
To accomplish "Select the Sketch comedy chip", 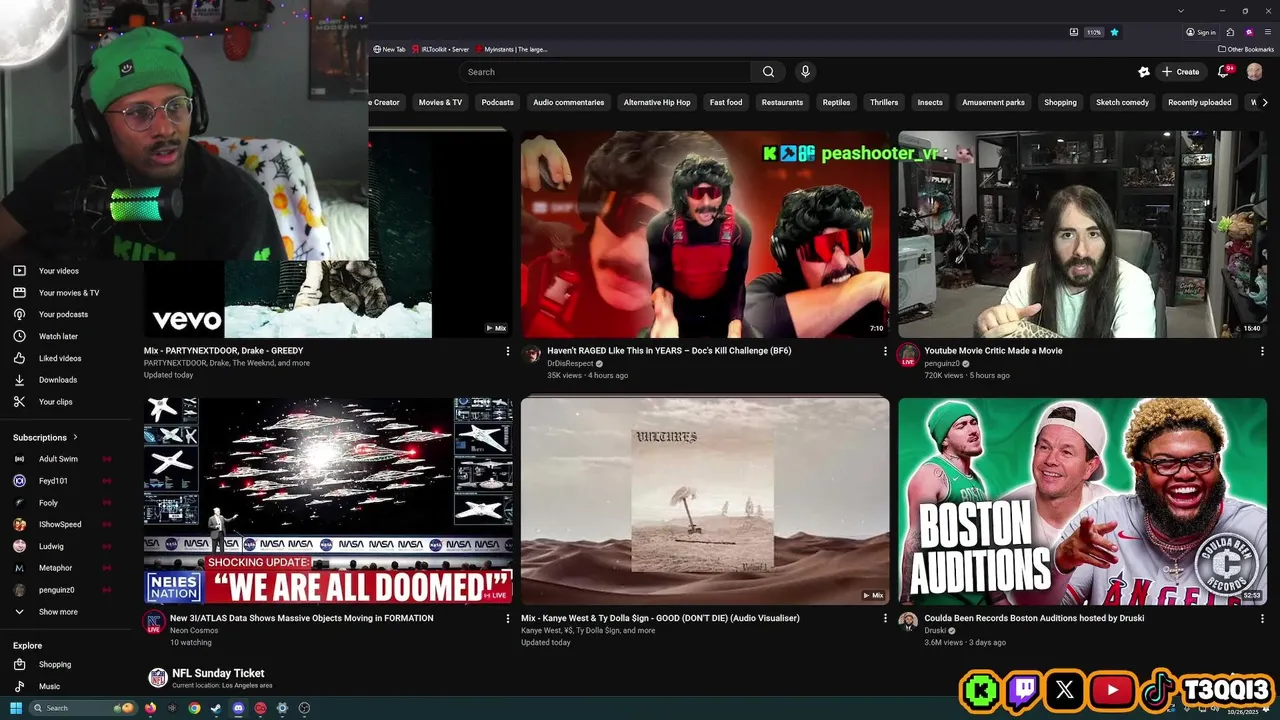I will (x=1122, y=102).
